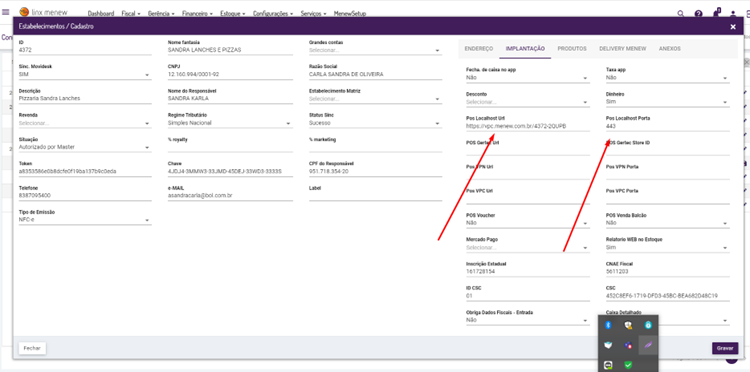This screenshot has height=372, width=750.
Task: Open the user profile icon
Action: point(733,13)
